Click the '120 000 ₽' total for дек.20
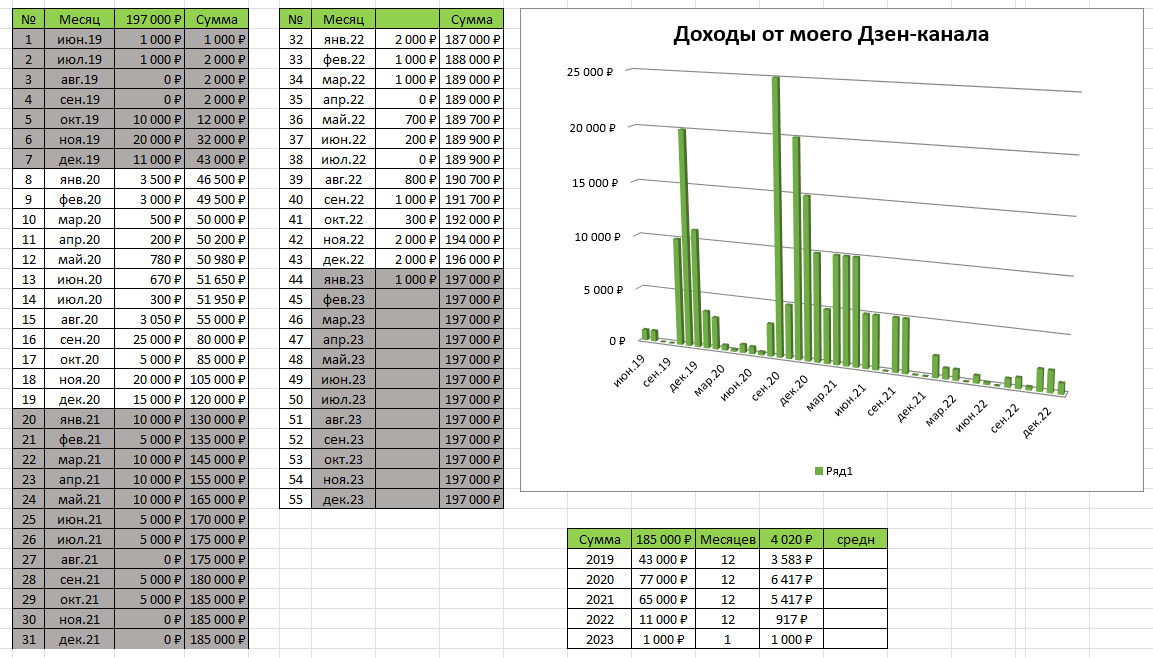Viewport: 1153px width, 658px height. 217,400
